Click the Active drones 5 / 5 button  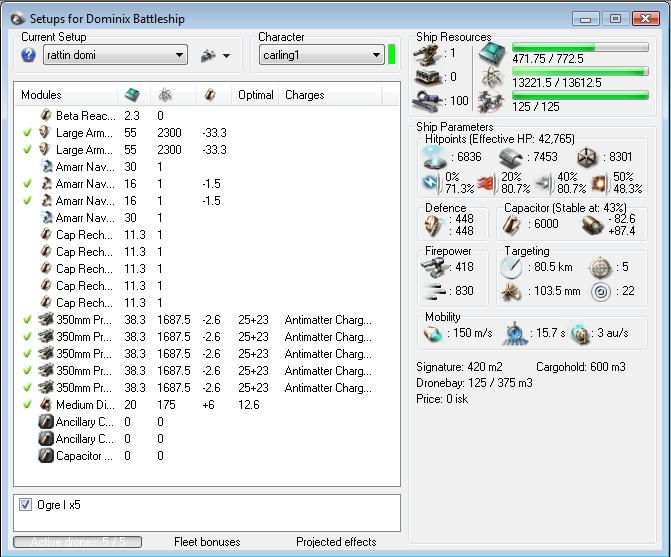(x=77, y=542)
